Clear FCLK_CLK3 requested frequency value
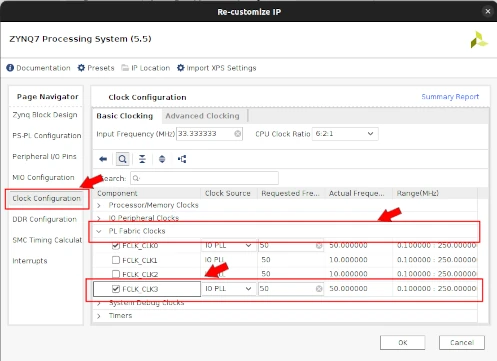 point(319,289)
